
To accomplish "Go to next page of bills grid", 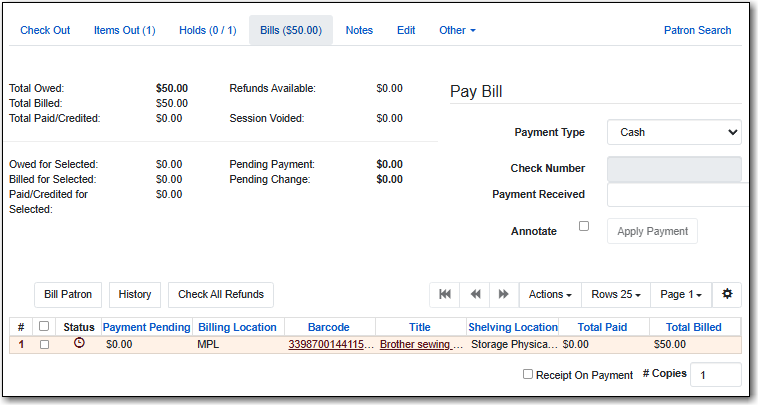I will click(504, 294).
